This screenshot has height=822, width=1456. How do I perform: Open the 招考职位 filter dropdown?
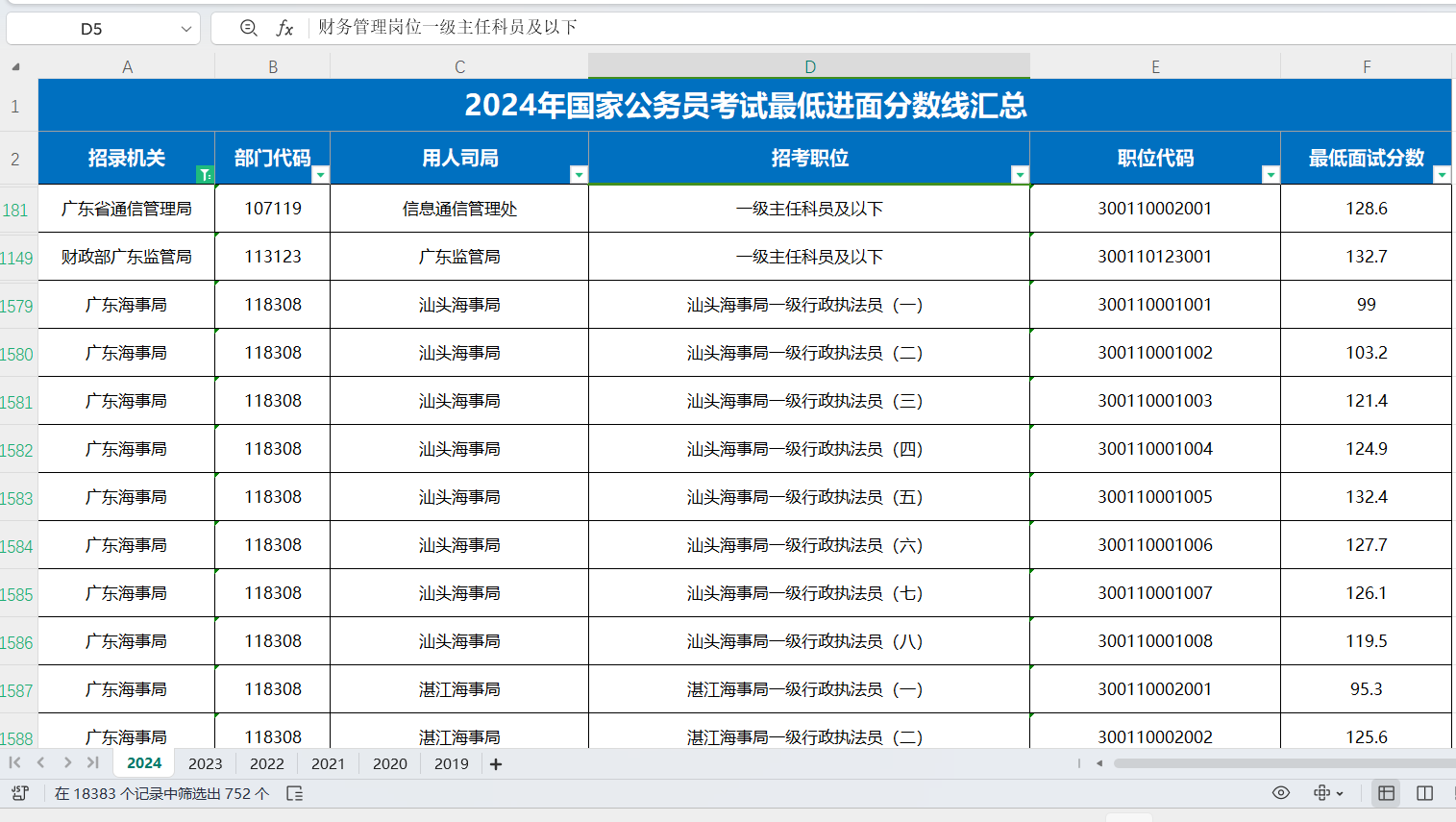pos(1020,174)
